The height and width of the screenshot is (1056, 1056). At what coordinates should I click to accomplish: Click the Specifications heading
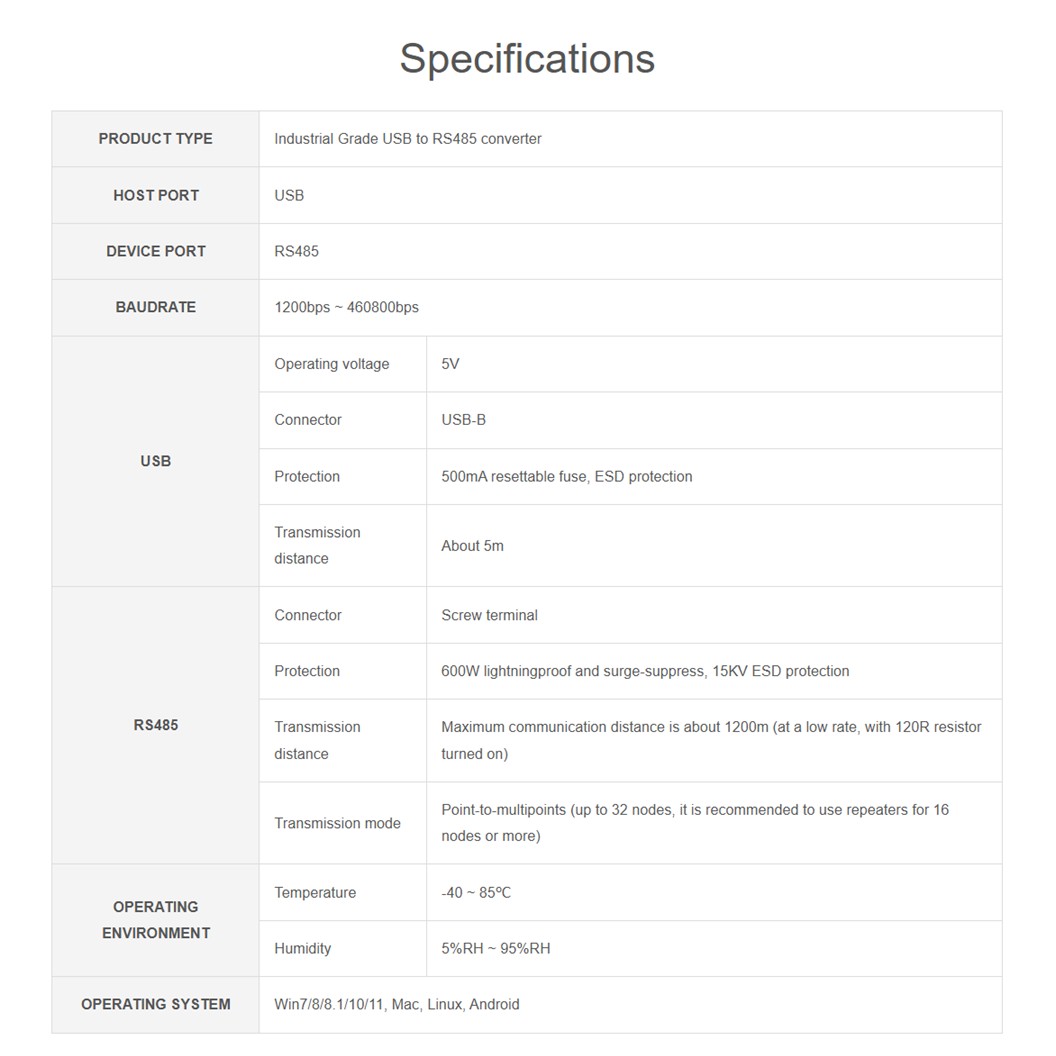527,58
